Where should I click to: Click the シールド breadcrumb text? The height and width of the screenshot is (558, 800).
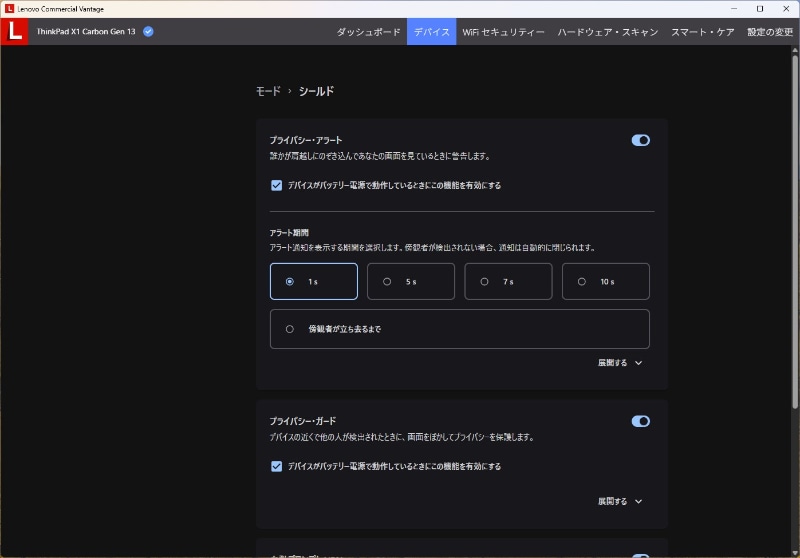(x=316, y=91)
